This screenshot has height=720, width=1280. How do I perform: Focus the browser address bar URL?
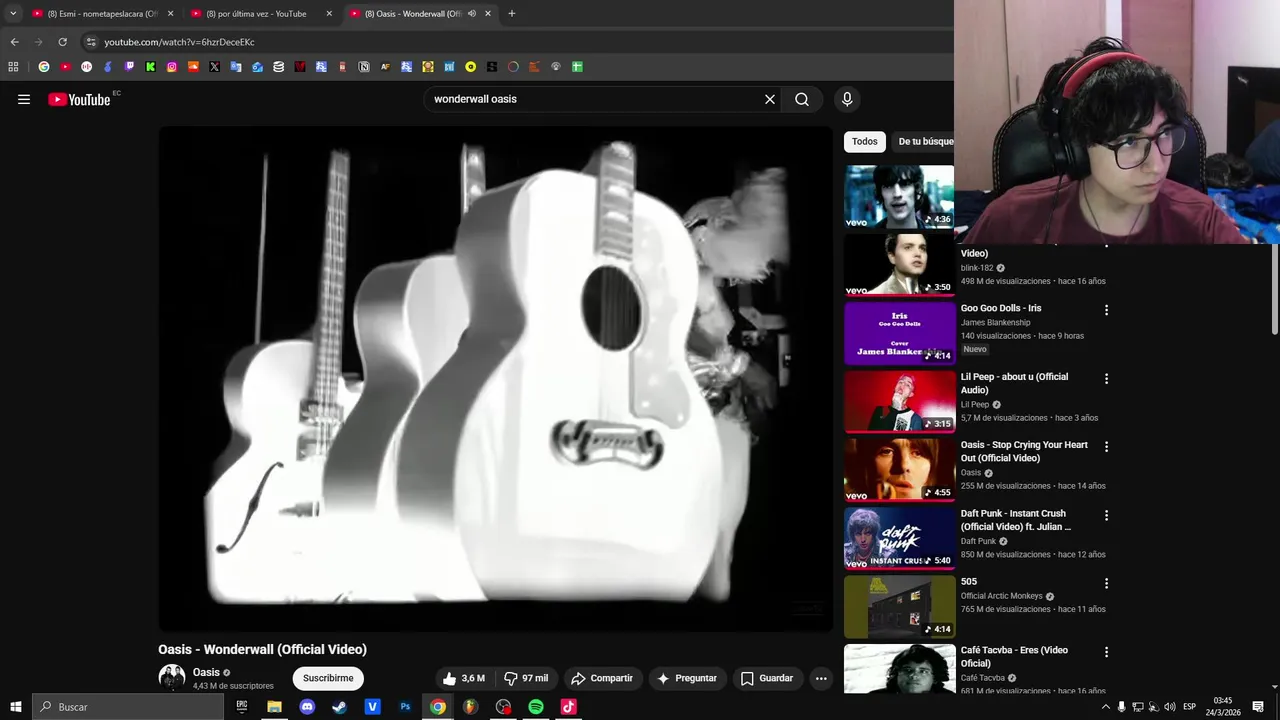(x=180, y=42)
